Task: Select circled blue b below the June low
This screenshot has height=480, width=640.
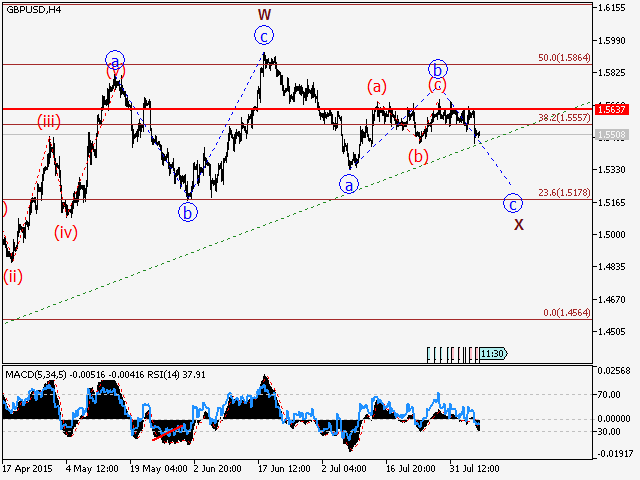Action: tap(188, 212)
